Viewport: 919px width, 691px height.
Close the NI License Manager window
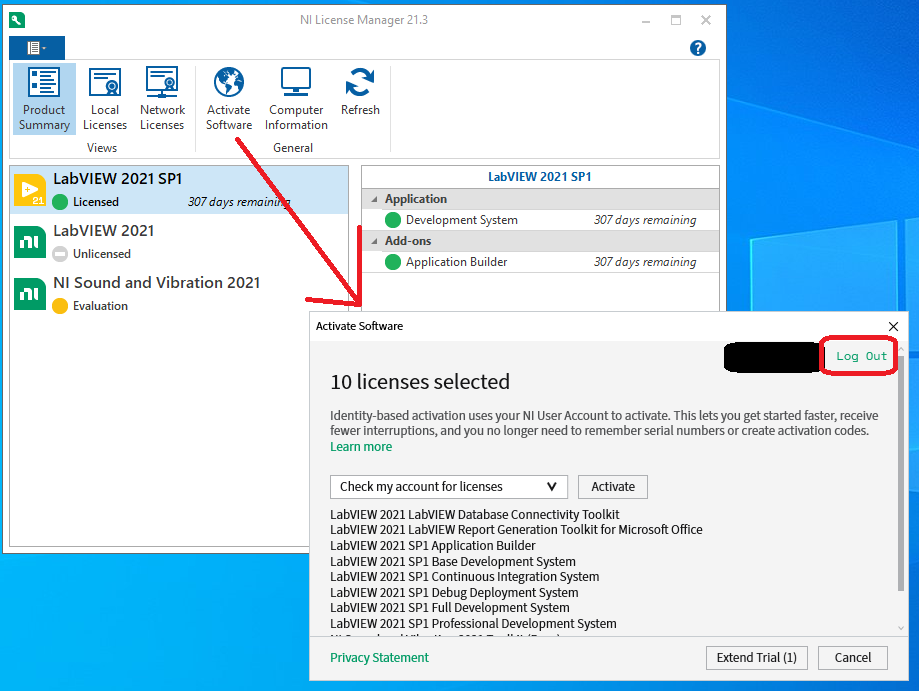click(x=706, y=21)
